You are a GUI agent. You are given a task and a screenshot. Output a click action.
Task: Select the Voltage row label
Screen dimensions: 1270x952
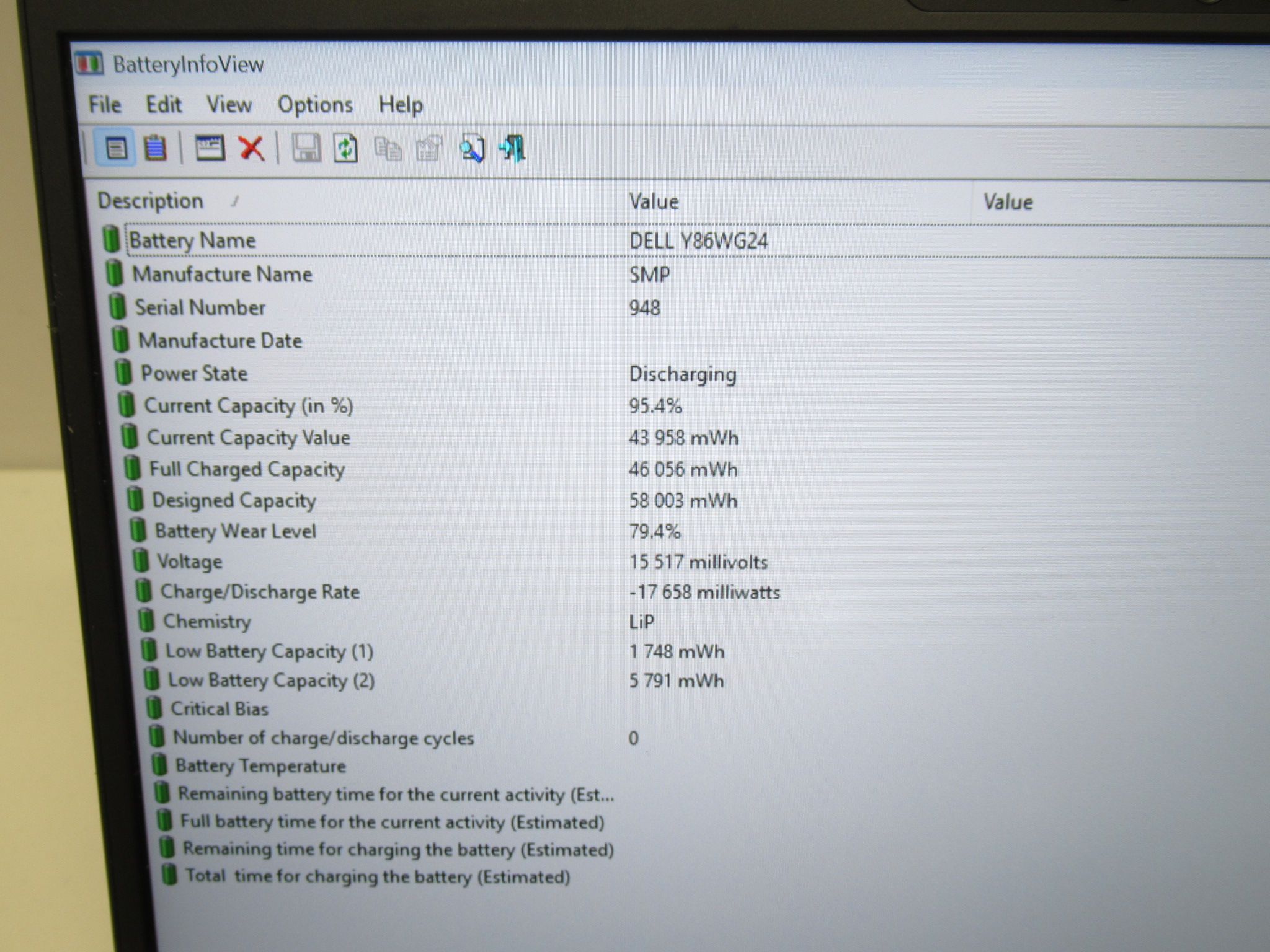coord(189,562)
